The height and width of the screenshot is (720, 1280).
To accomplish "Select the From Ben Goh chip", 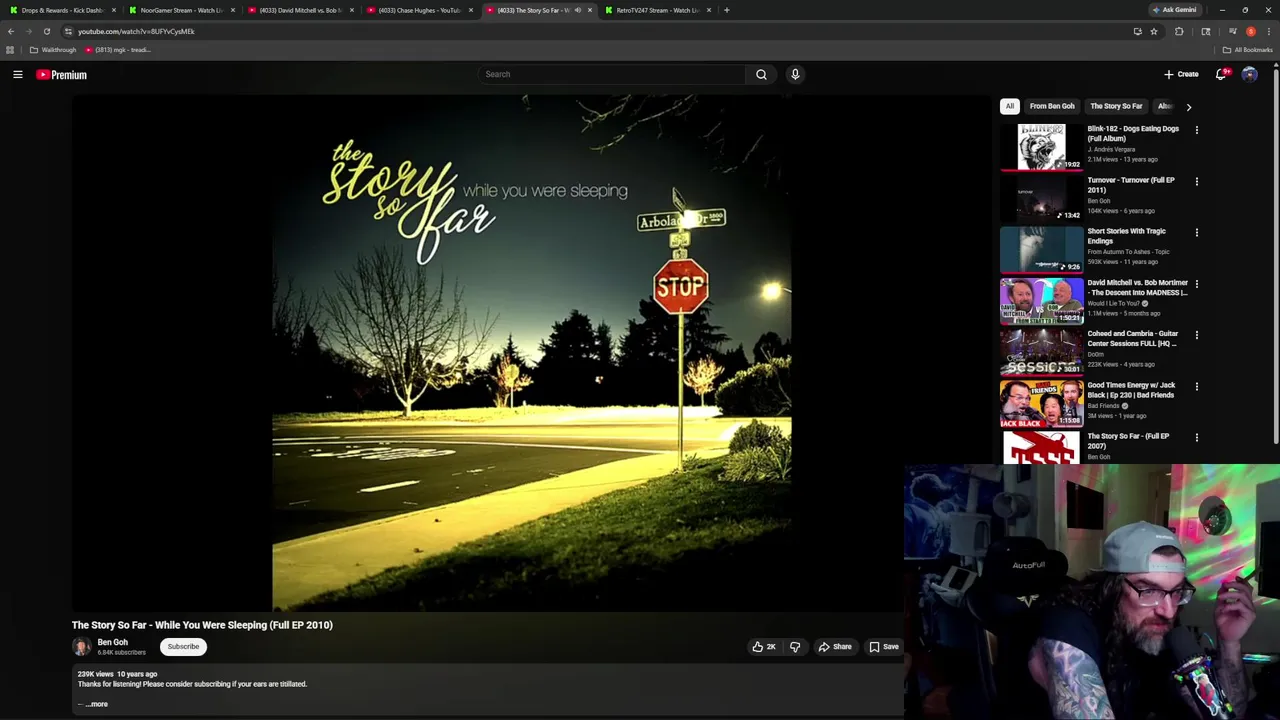I will [x=1052, y=106].
